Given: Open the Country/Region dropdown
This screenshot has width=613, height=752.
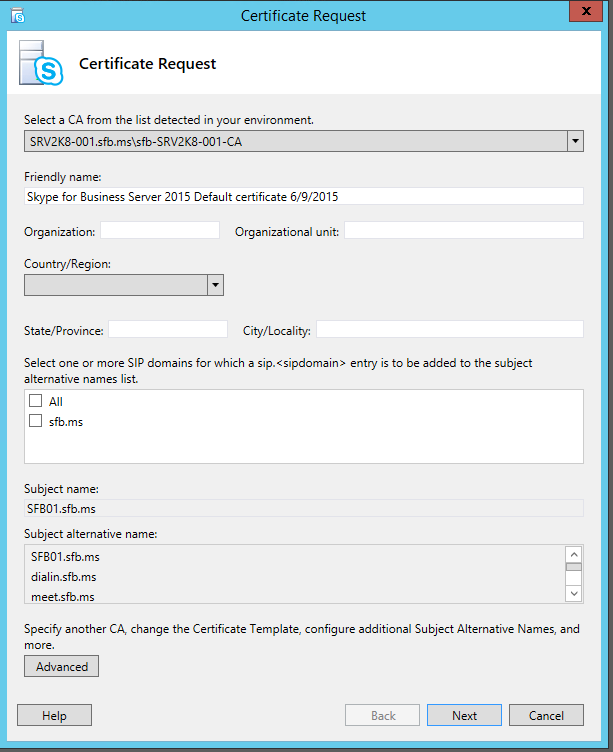Looking at the screenshot, I should (215, 285).
